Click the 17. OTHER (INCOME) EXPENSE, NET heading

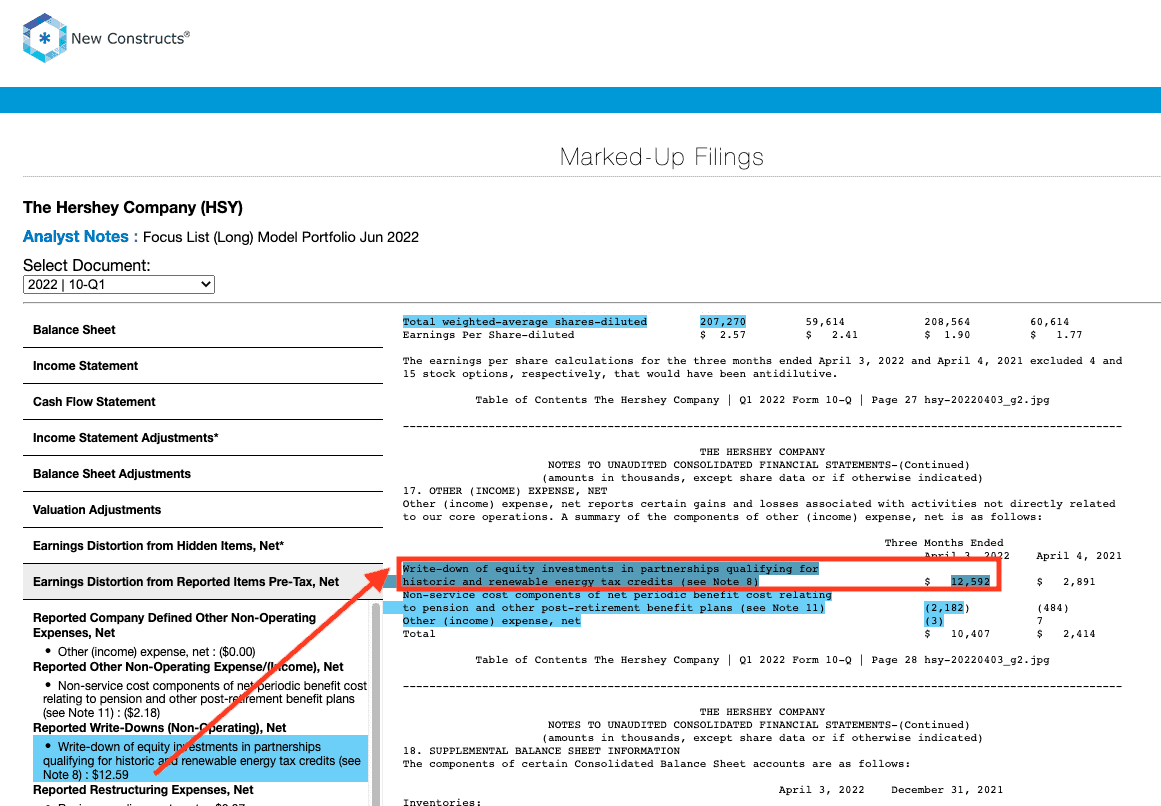(505, 491)
